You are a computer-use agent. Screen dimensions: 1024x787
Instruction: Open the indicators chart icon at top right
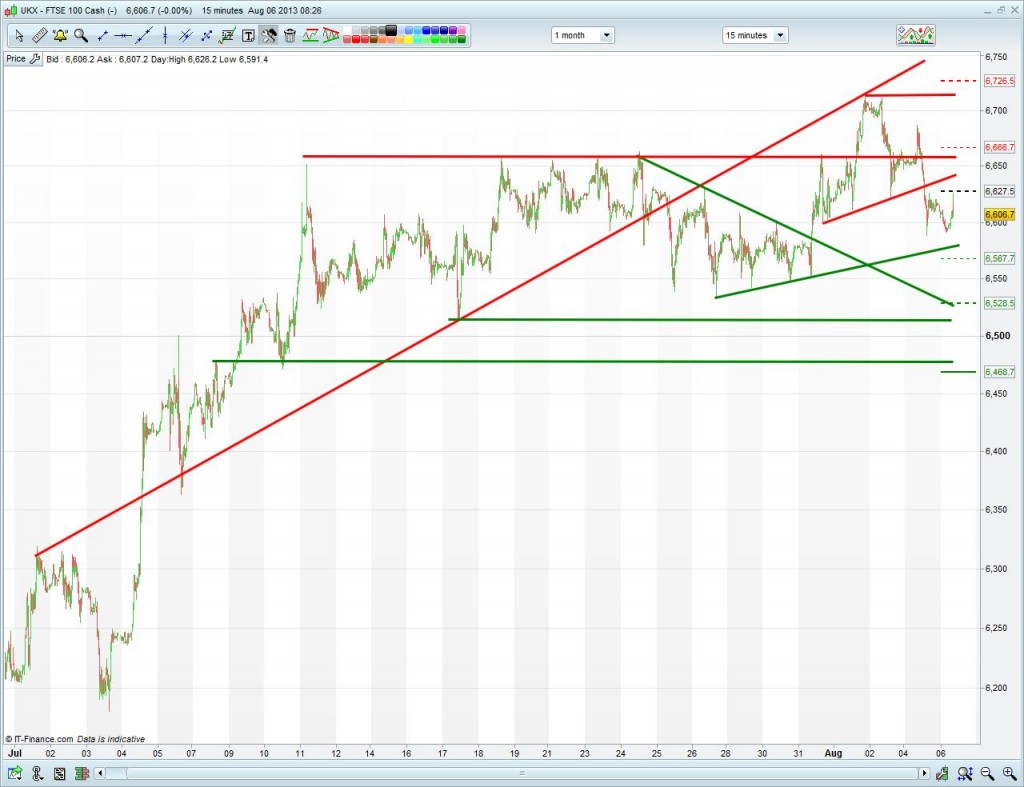pyautogui.click(x=915, y=35)
